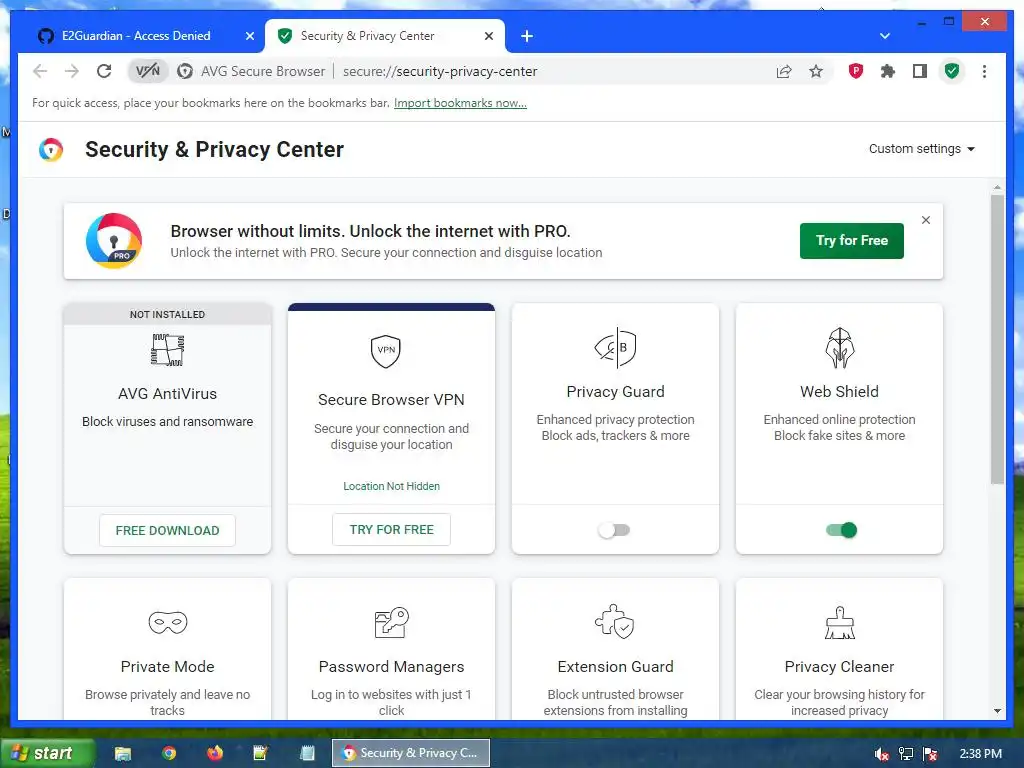Click the share icon in the address bar
The image size is (1024, 768).
[x=784, y=71]
